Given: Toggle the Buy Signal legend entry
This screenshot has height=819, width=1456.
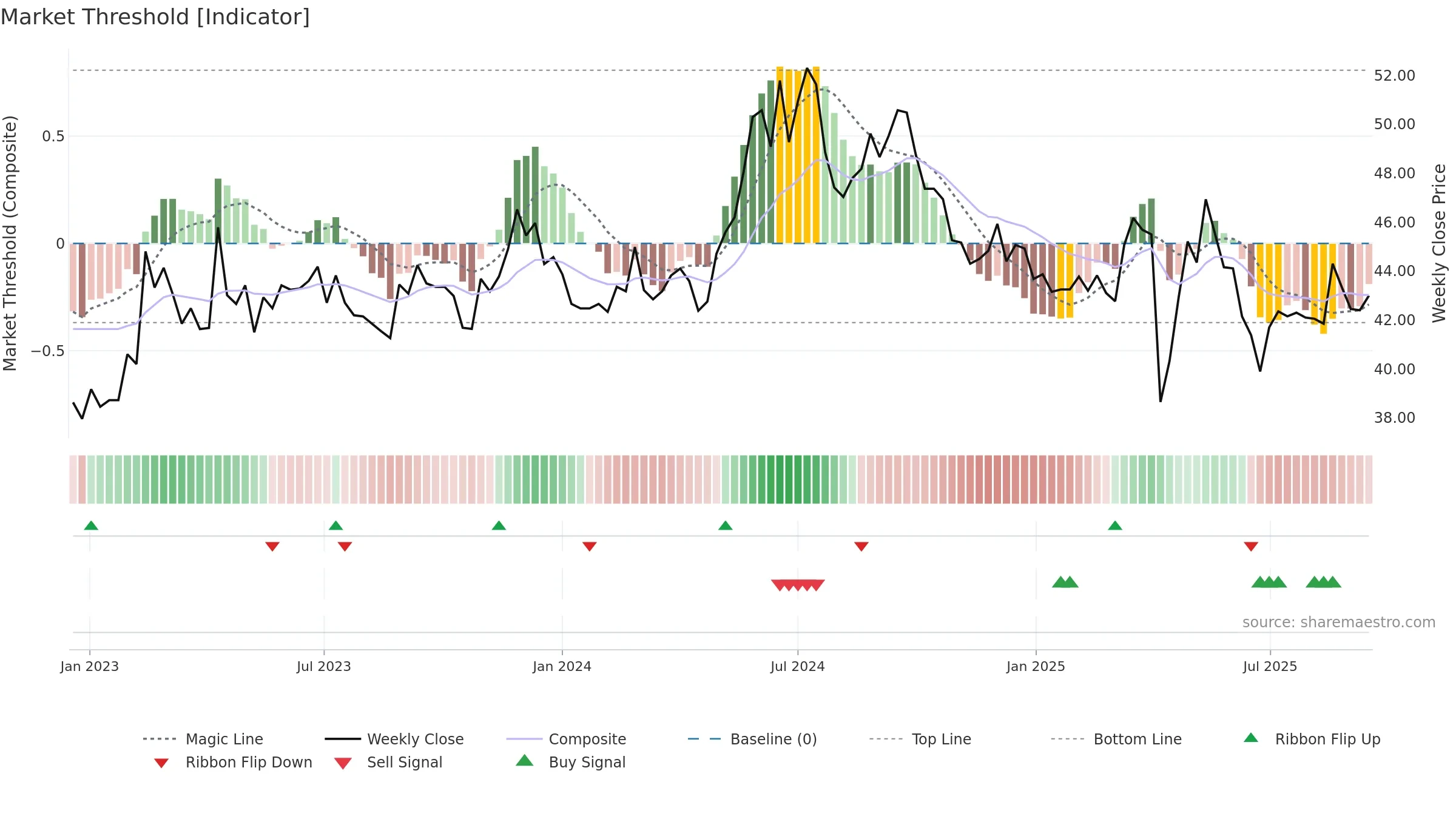Looking at the screenshot, I should pyautogui.click(x=570, y=762).
